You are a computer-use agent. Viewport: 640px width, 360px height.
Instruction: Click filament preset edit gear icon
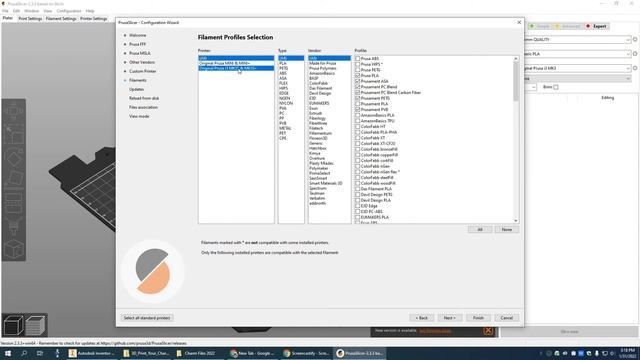pos(635,54)
